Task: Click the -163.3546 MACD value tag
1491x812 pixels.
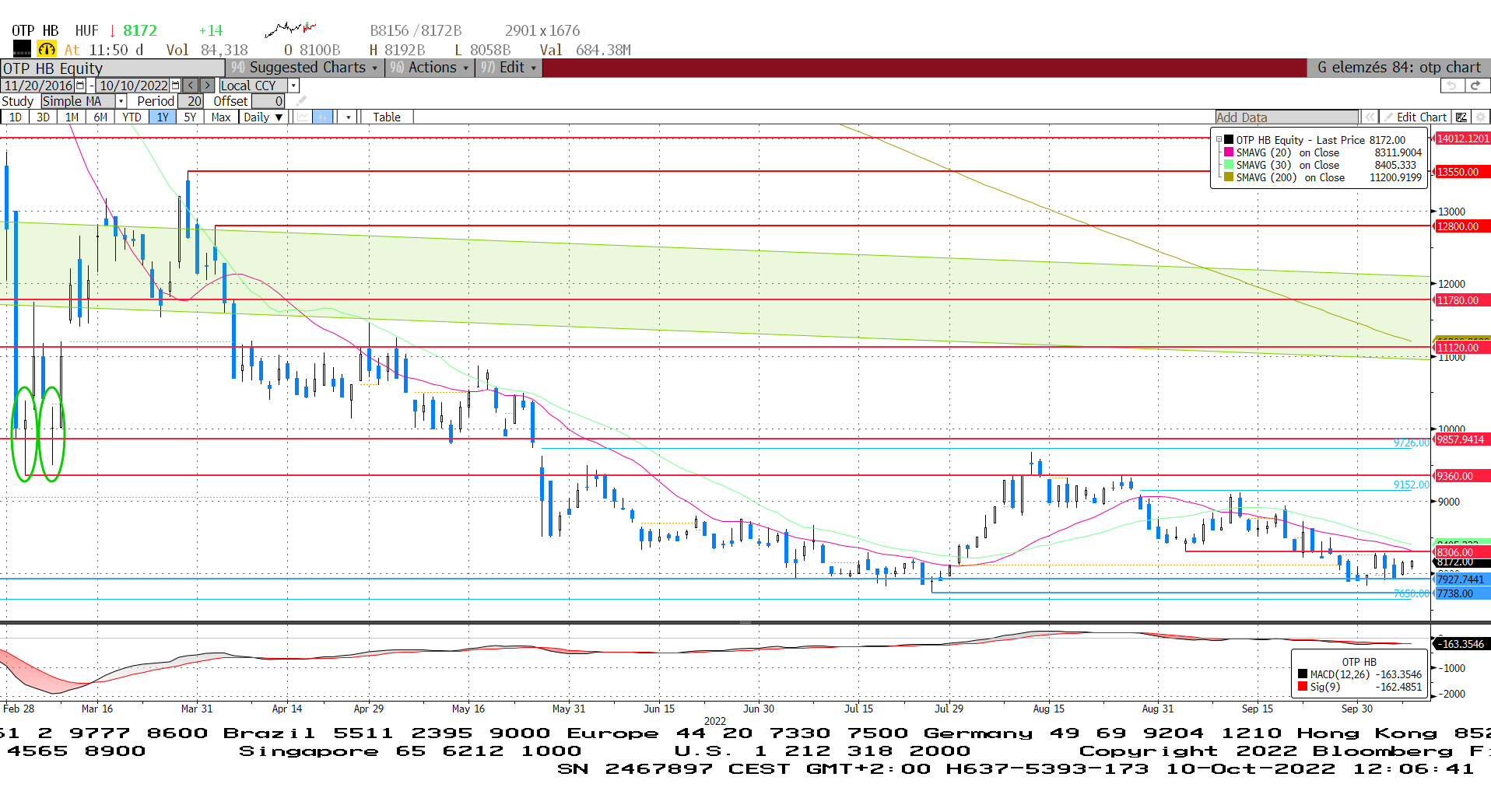Action: [x=1462, y=644]
